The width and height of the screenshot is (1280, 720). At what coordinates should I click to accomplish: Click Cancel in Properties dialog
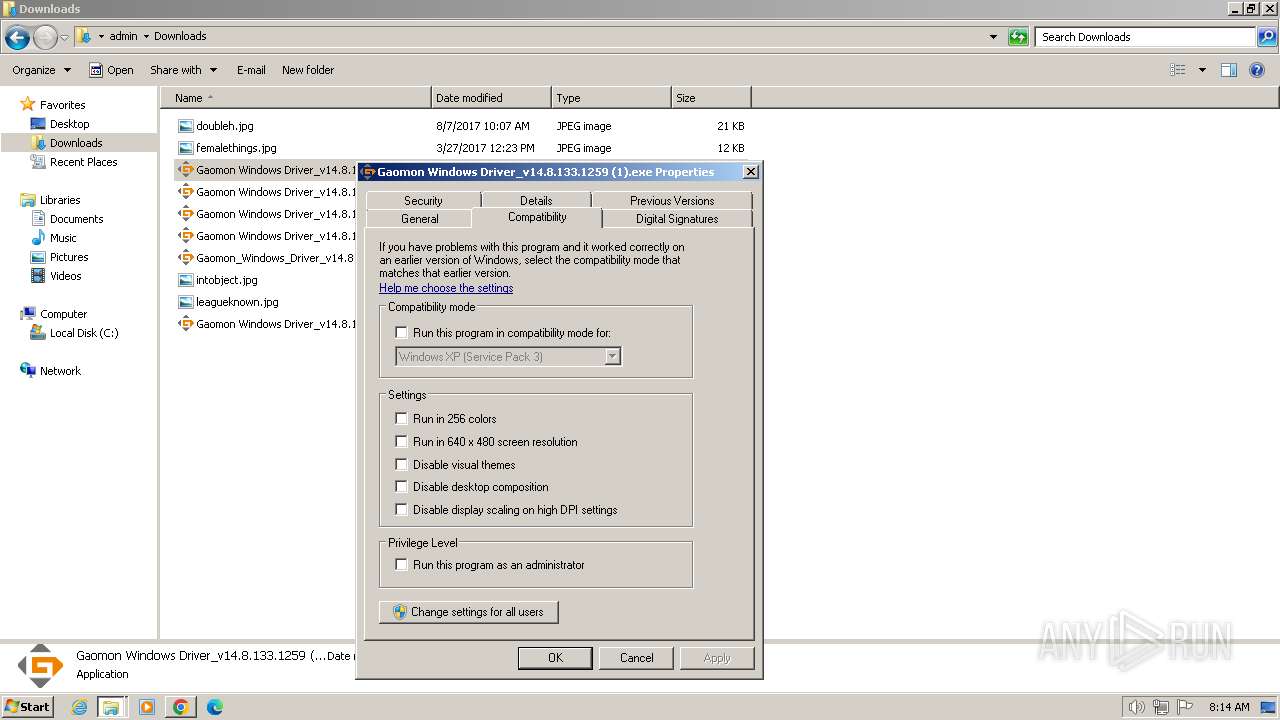click(x=636, y=658)
